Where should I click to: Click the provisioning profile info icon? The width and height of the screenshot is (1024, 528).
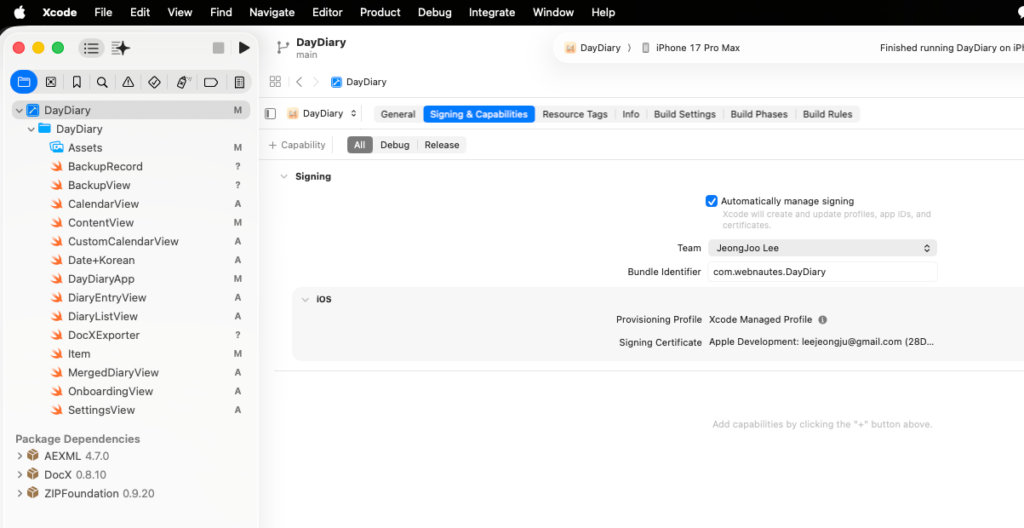(x=822, y=320)
